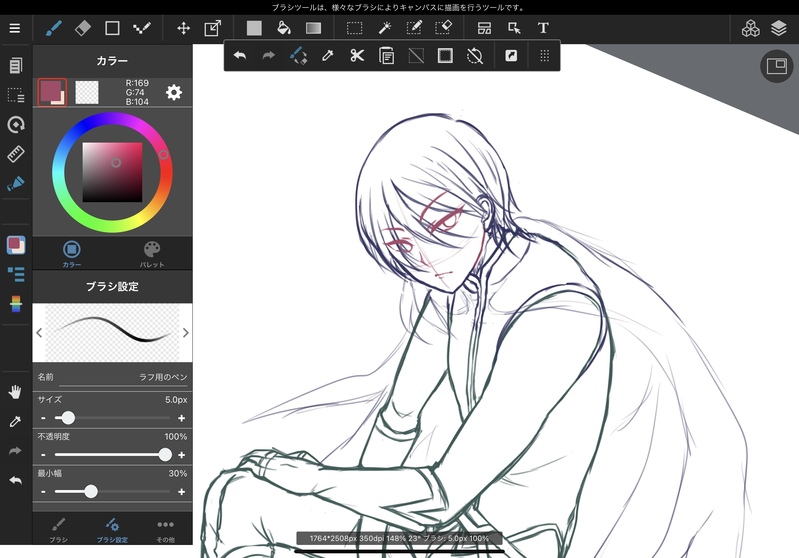The height and width of the screenshot is (558, 799).
Task: Open the layer list sidebar icon
Action: 16,274
